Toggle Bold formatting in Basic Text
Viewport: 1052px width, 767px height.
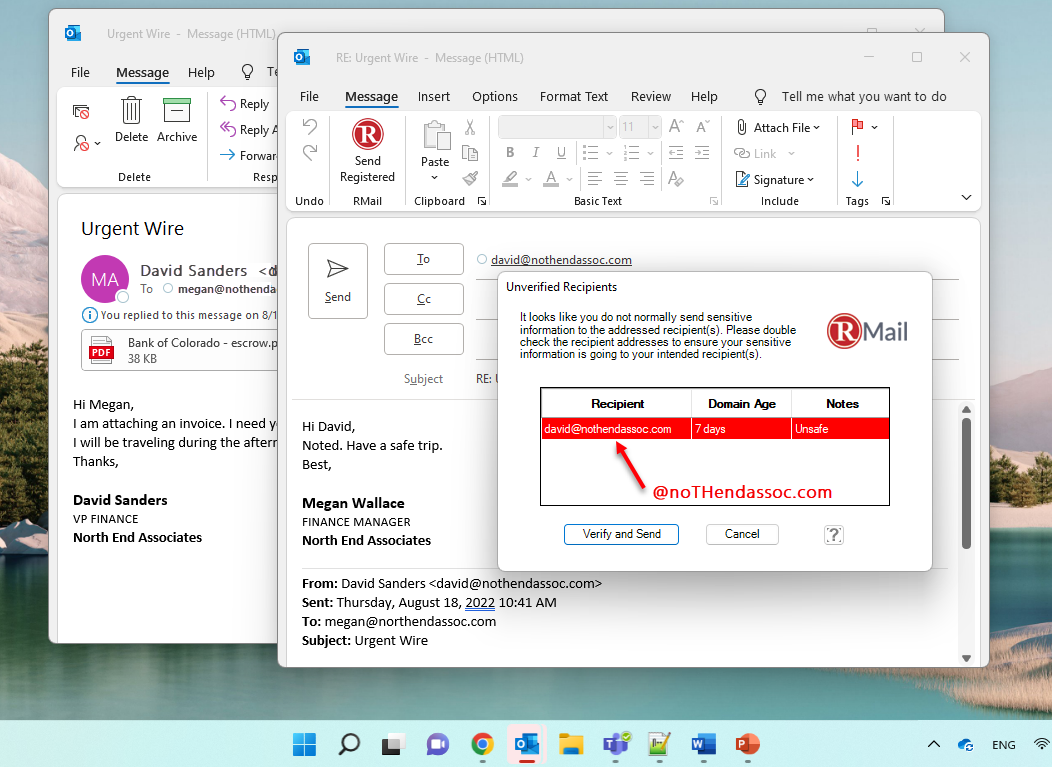click(x=510, y=153)
